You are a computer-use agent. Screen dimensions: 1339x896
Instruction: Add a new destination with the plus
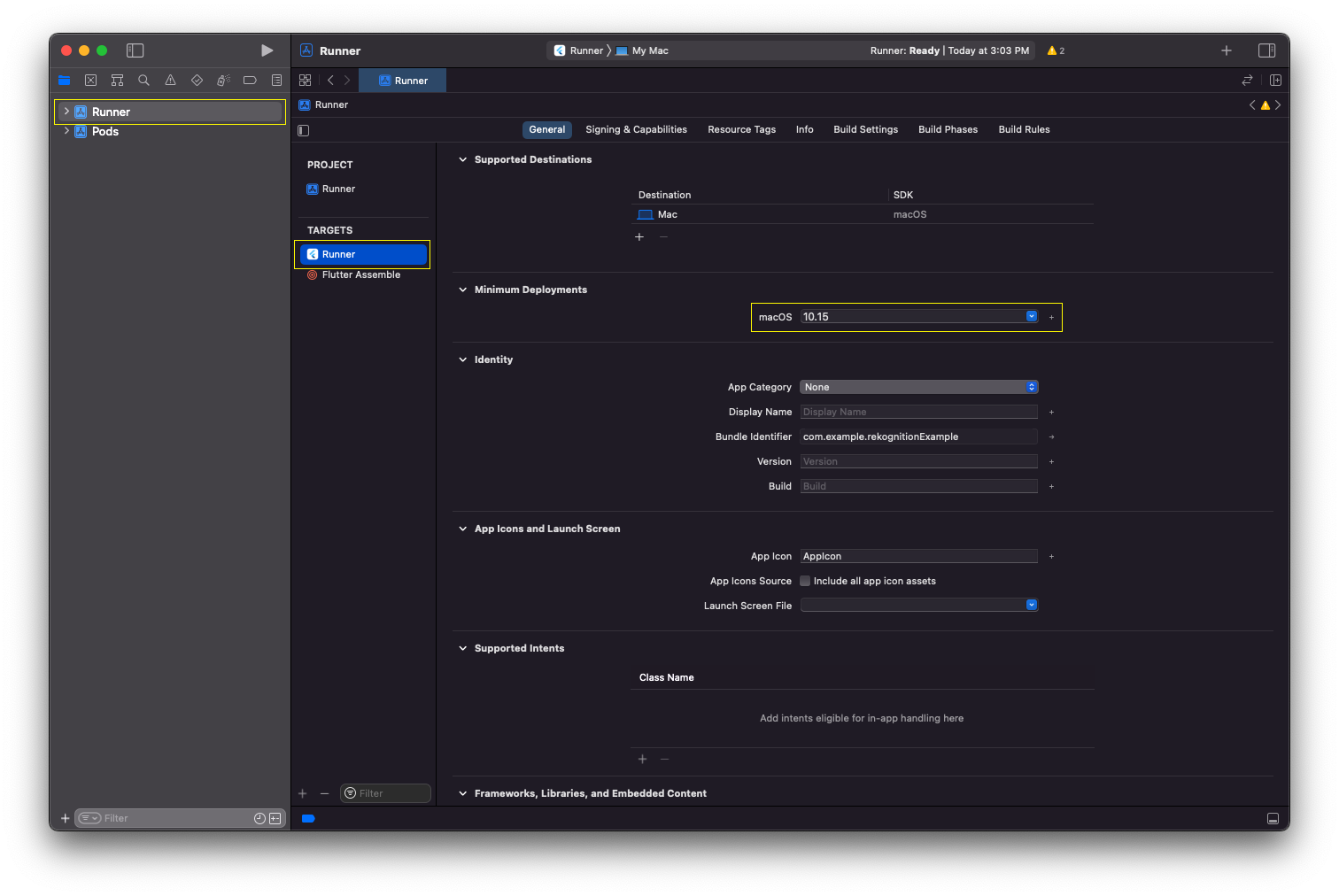[x=639, y=236]
